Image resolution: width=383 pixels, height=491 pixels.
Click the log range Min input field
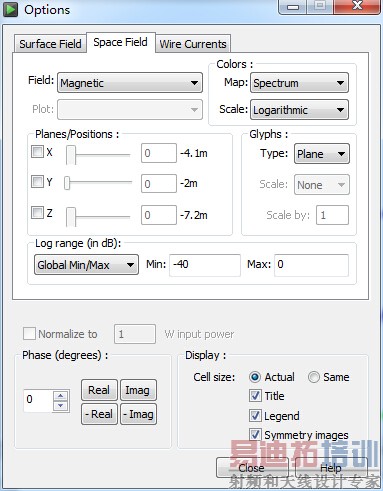[x=205, y=265]
